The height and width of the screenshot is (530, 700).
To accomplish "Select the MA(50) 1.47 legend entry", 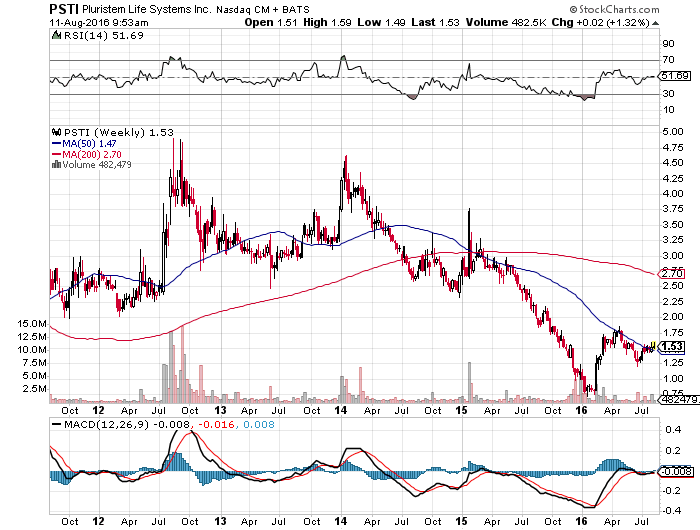I will 86,145.
